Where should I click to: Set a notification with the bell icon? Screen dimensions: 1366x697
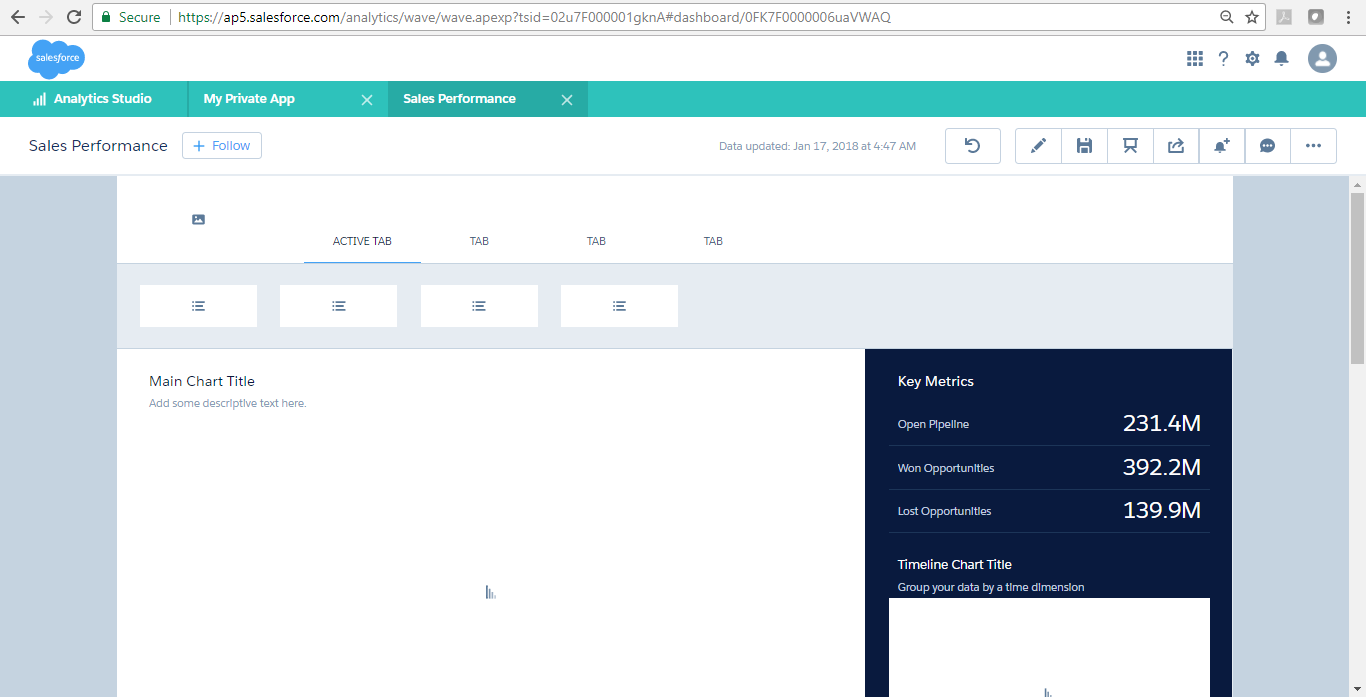pos(1221,145)
